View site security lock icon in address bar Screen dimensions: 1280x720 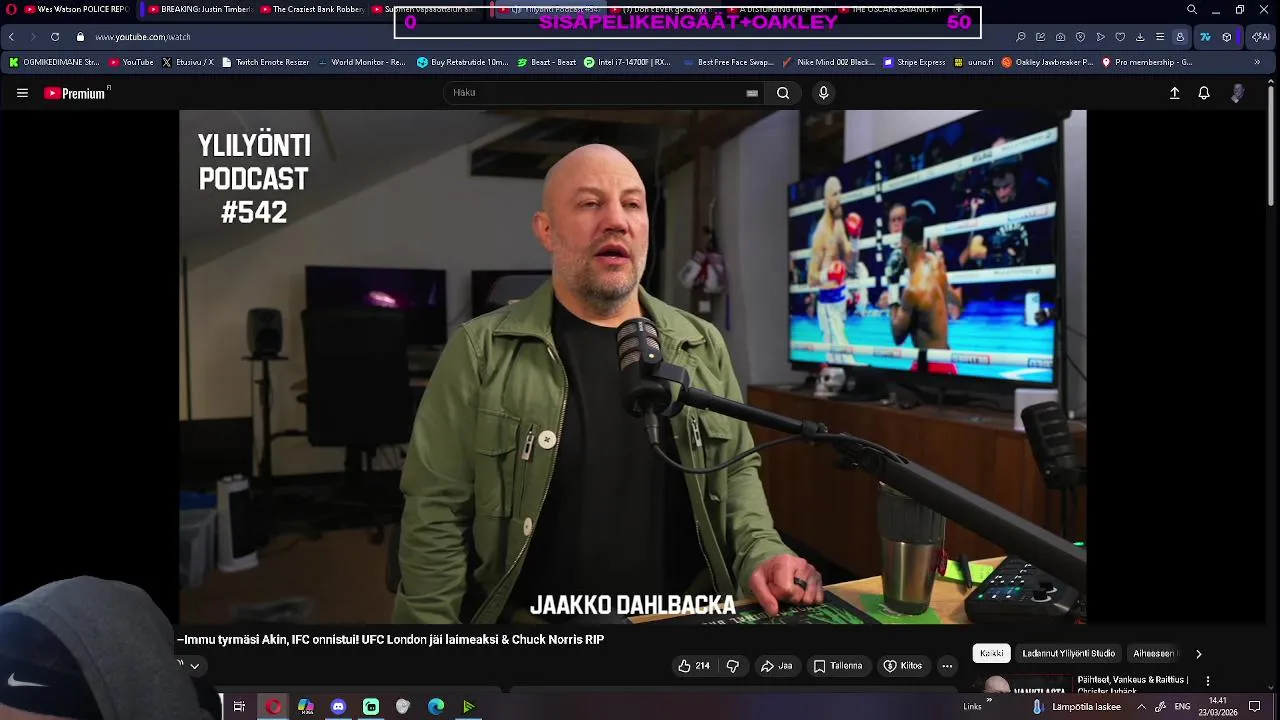pyautogui.click(x=80, y=37)
